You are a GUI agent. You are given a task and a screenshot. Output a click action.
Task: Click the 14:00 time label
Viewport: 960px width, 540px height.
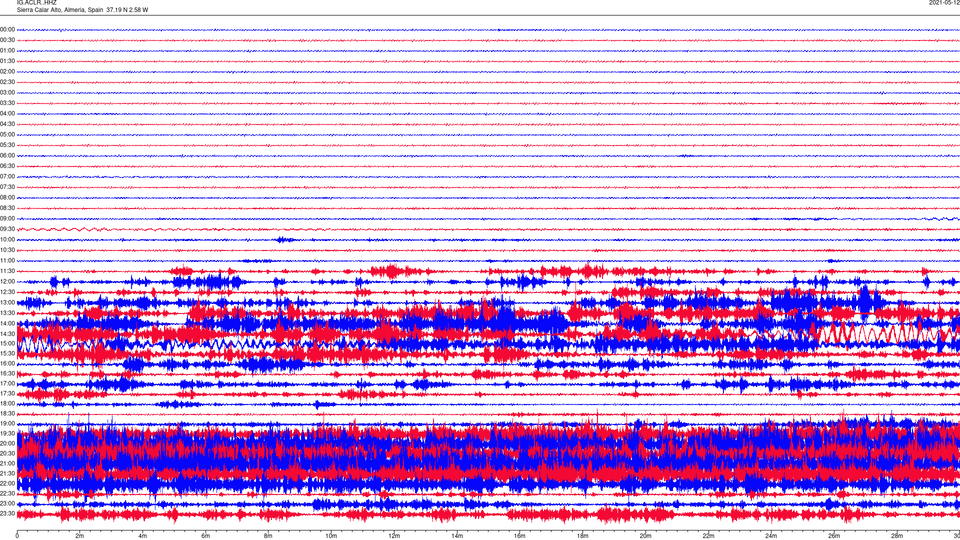7,323
